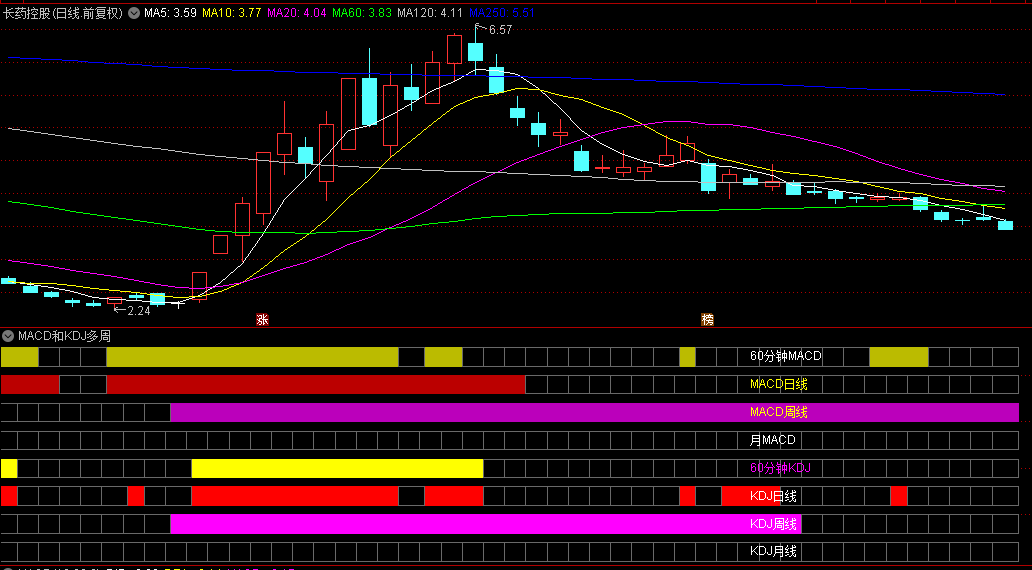The image size is (1032, 570).
Task: Click the highest red candle under 6.57
Action: click(454, 50)
